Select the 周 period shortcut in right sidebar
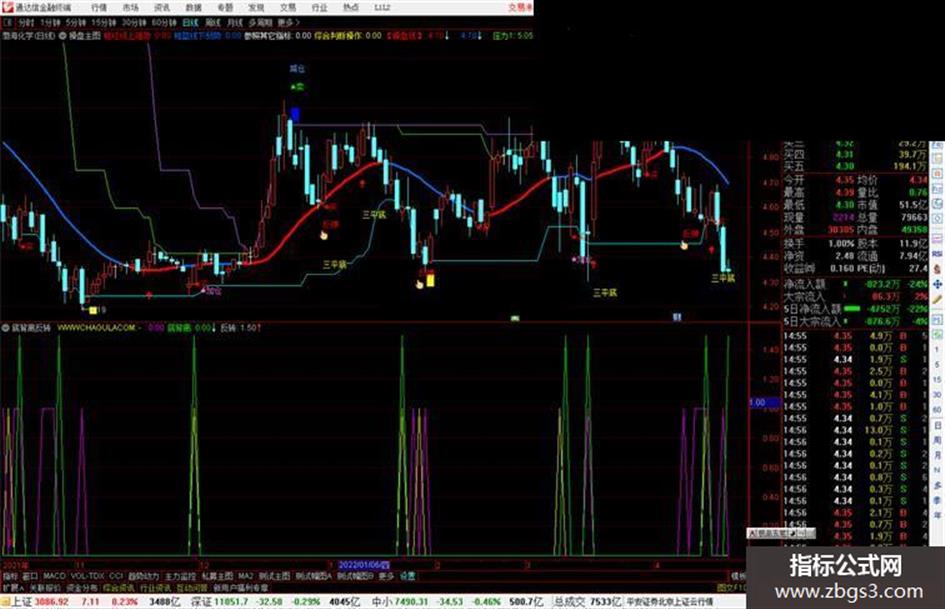The height and width of the screenshot is (609, 945). pyautogui.click(x=937, y=441)
